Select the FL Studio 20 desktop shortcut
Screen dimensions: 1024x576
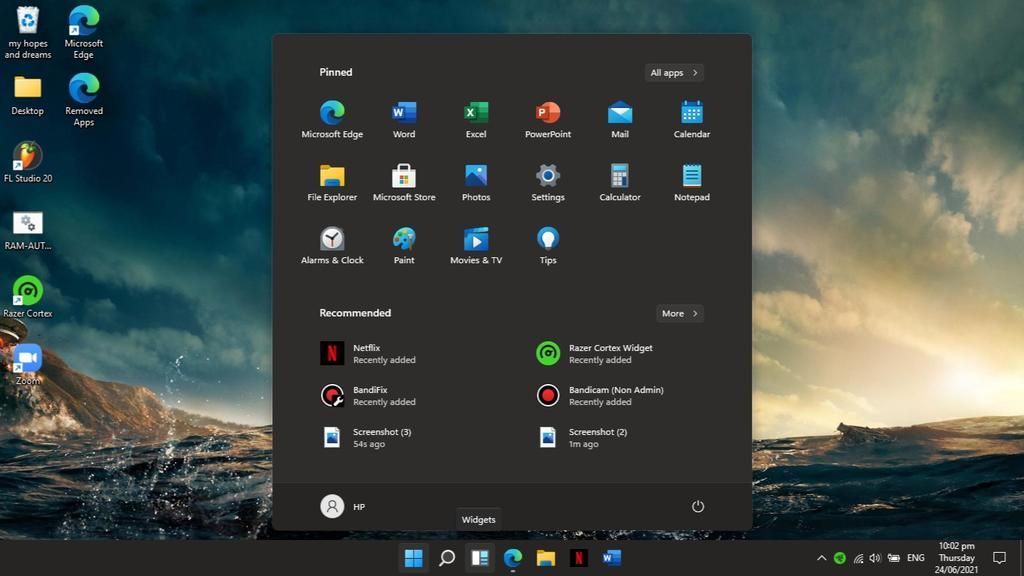(x=28, y=163)
